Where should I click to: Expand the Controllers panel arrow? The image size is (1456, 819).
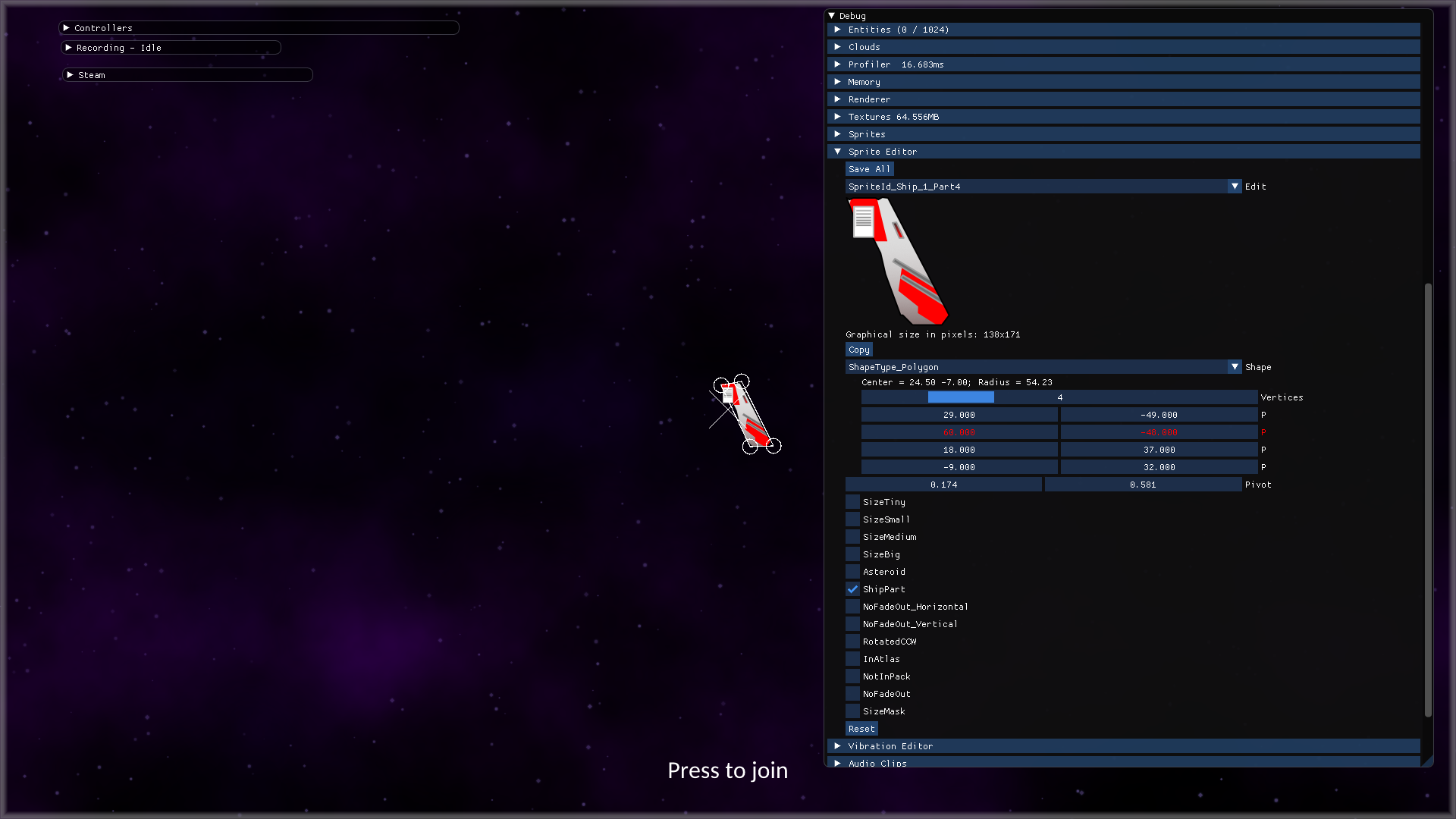click(x=67, y=28)
